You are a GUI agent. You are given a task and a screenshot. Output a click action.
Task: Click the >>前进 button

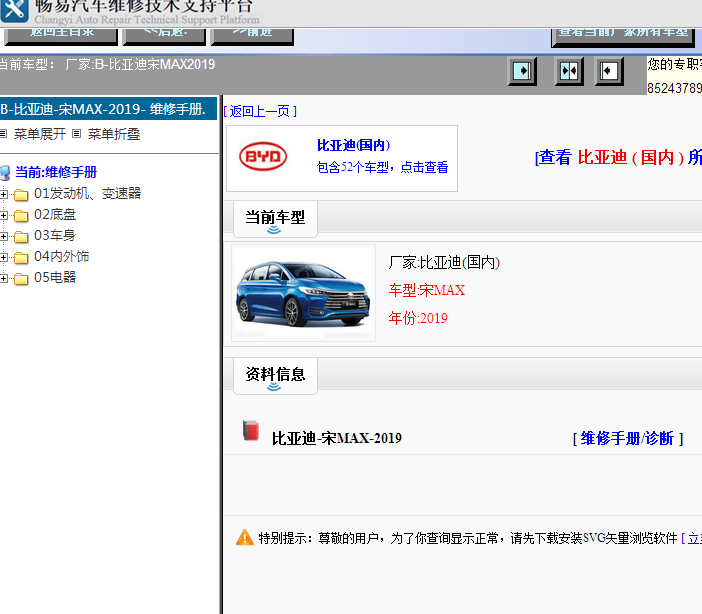point(252,36)
